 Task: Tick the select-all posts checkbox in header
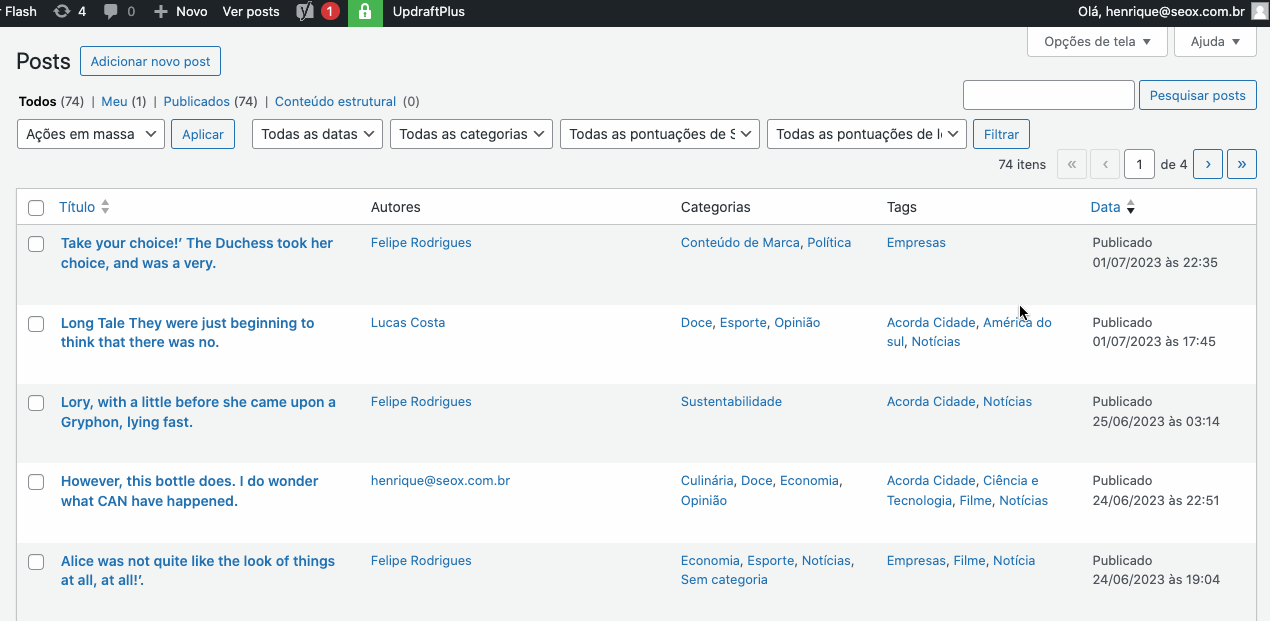pos(36,208)
